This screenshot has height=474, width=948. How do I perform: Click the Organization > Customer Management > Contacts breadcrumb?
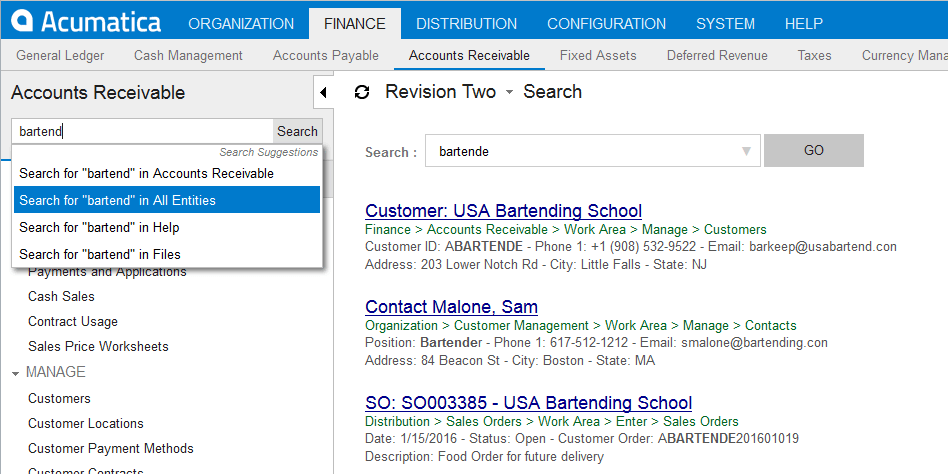[x=581, y=325]
